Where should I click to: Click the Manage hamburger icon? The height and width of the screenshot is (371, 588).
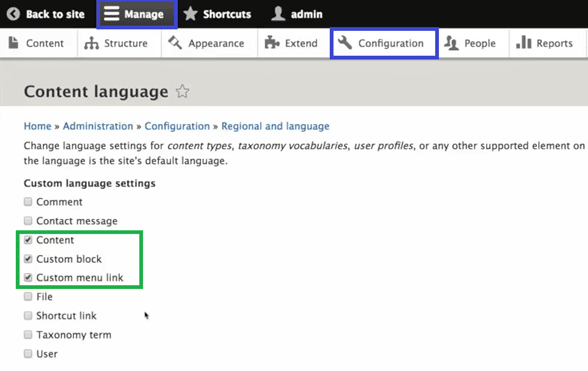coord(111,14)
